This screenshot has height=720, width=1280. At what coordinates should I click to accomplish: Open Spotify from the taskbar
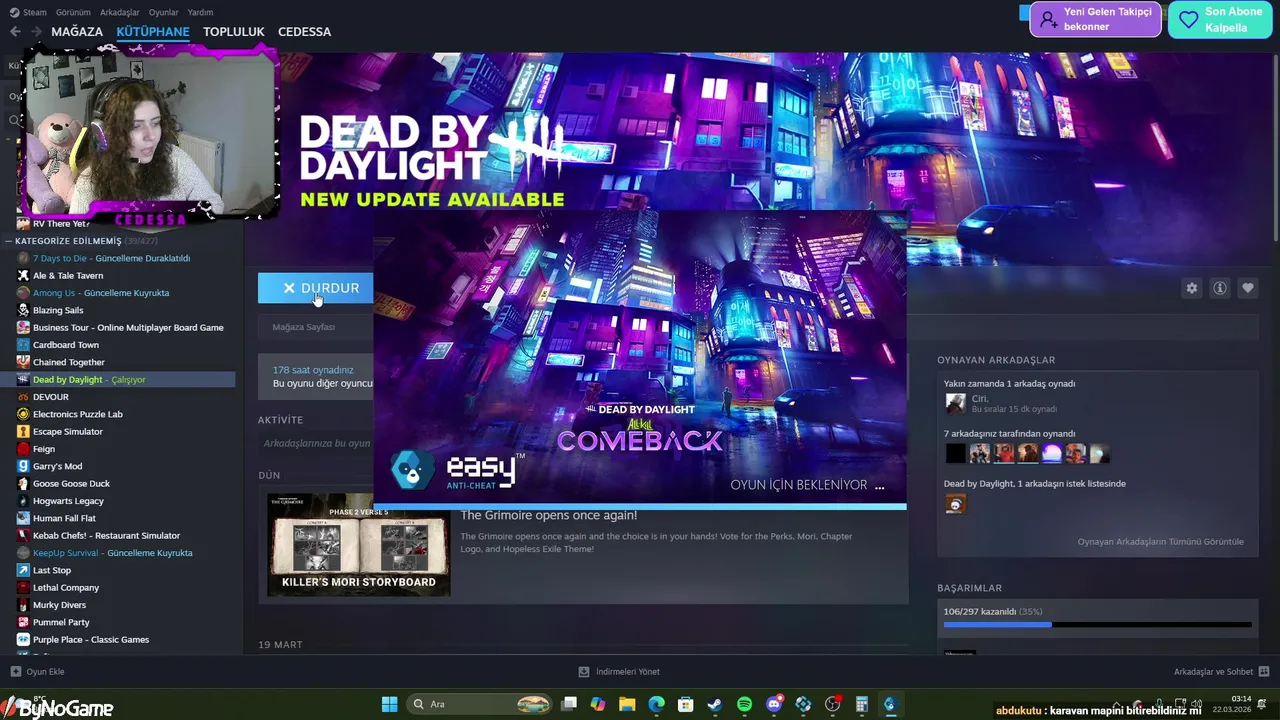point(744,704)
